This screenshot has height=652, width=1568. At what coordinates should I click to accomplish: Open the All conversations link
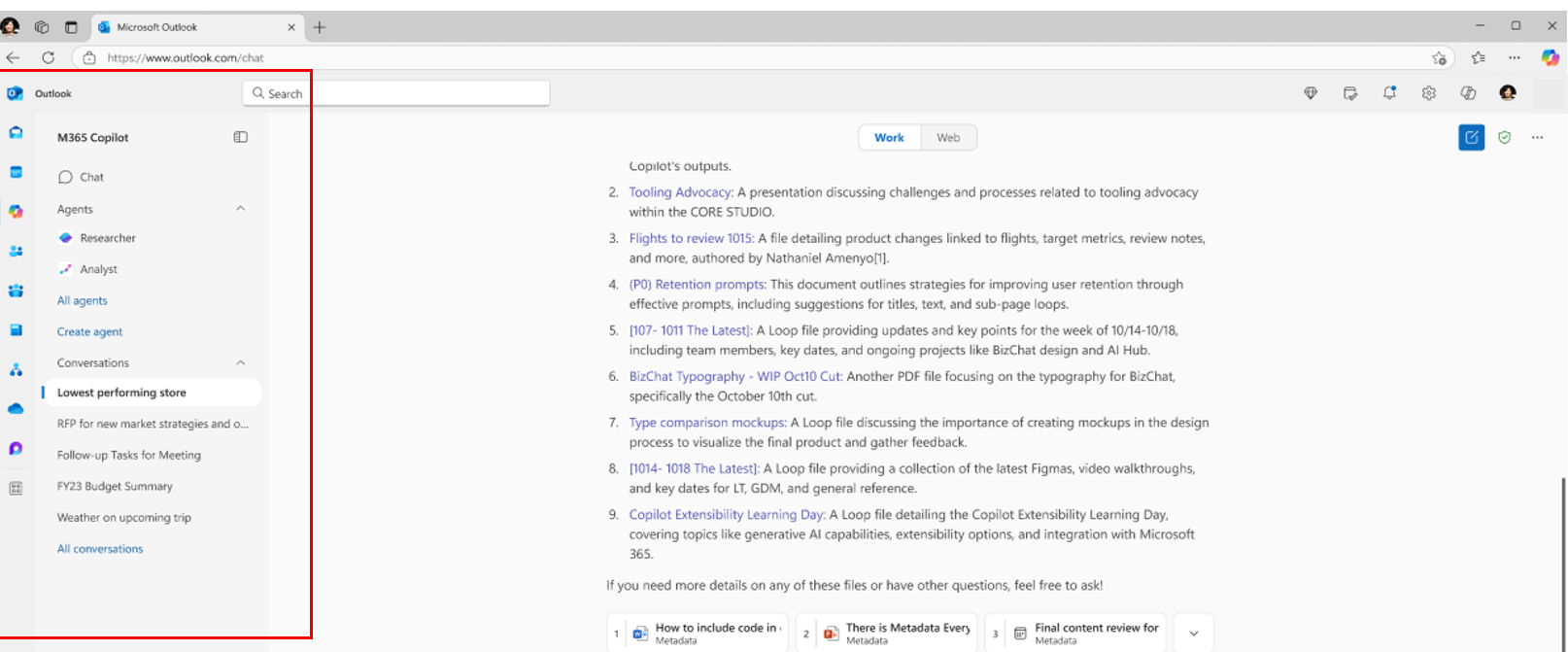click(100, 549)
